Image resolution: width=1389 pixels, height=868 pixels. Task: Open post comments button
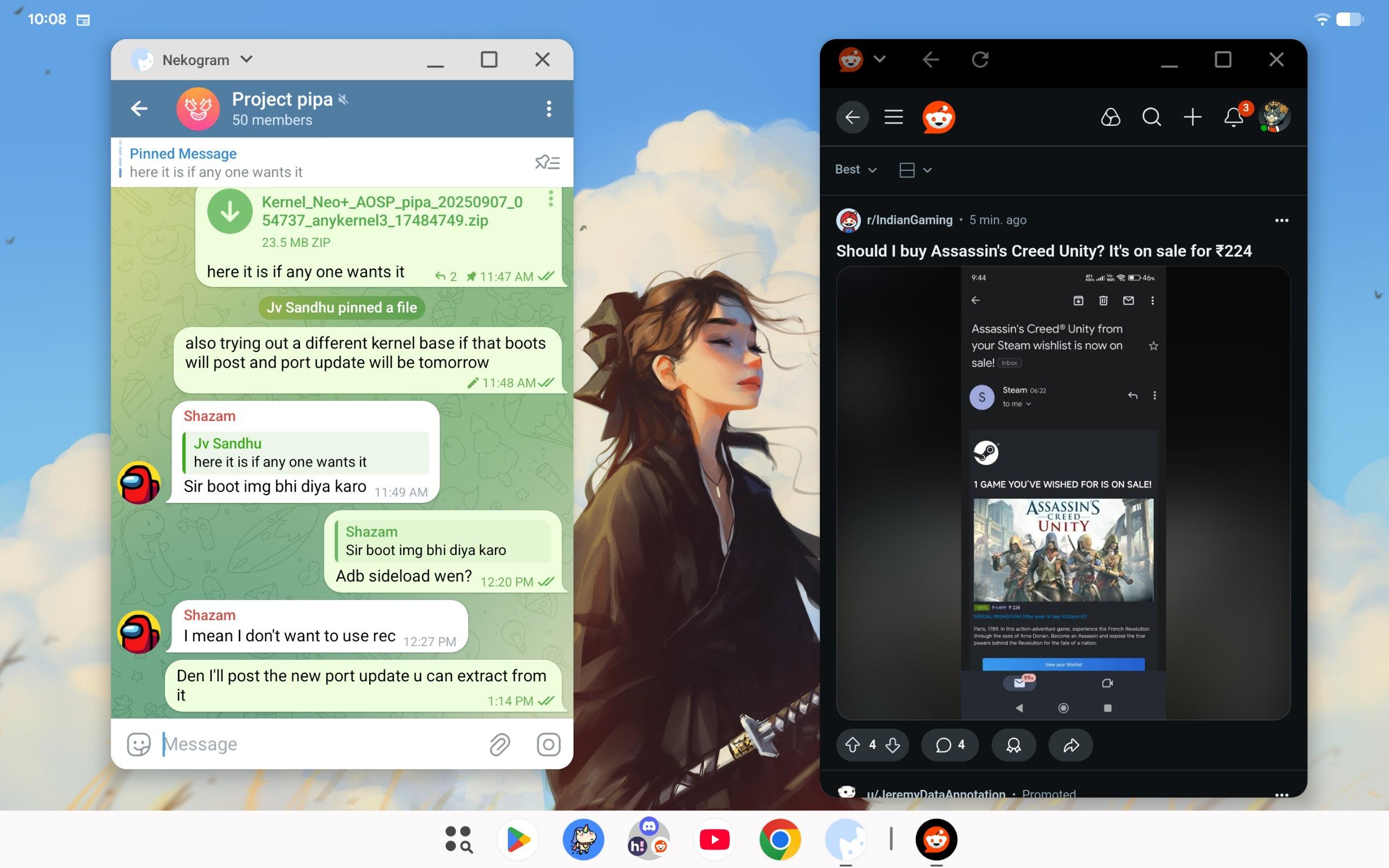pos(950,745)
